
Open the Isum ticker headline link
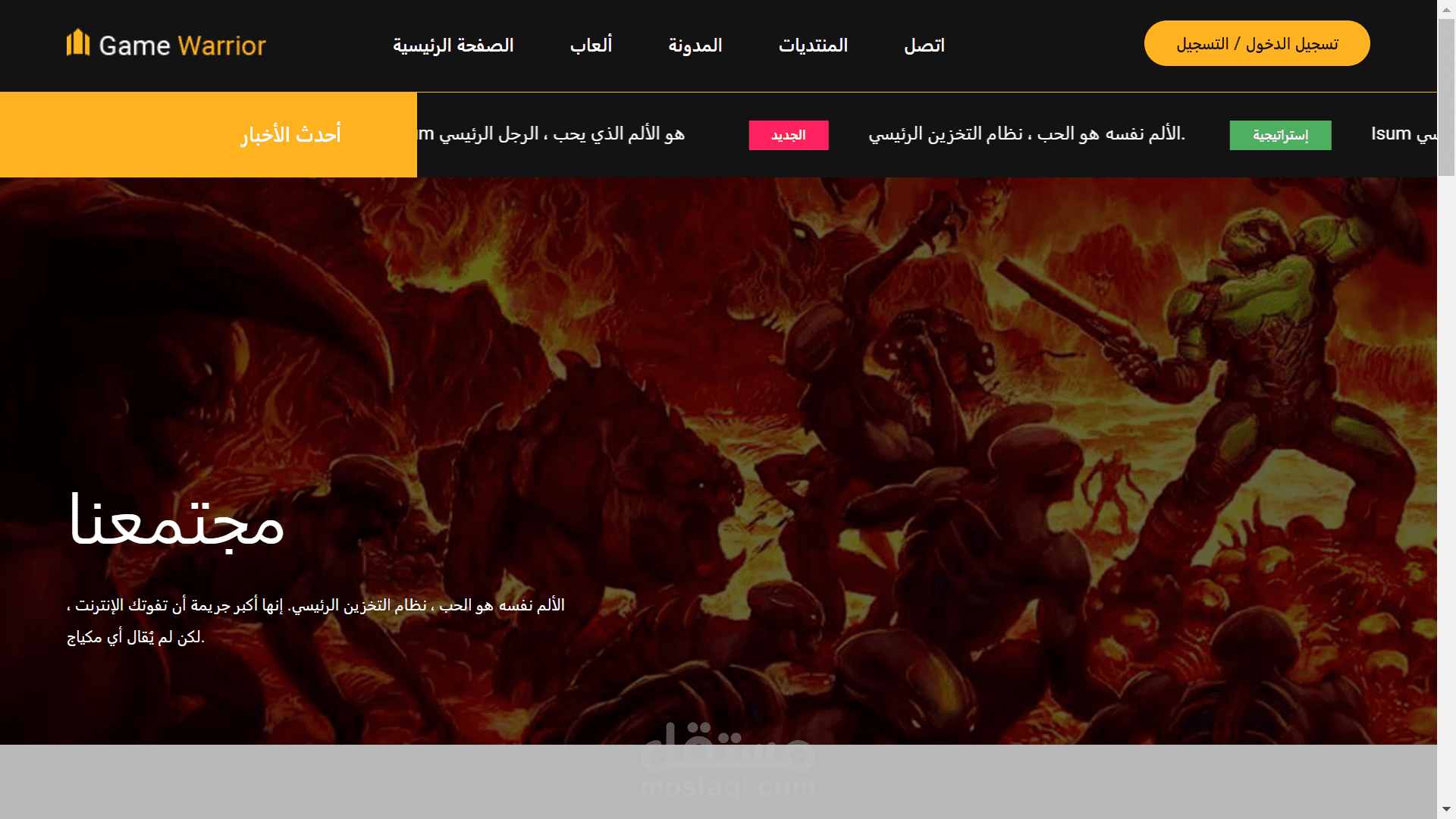click(1399, 133)
